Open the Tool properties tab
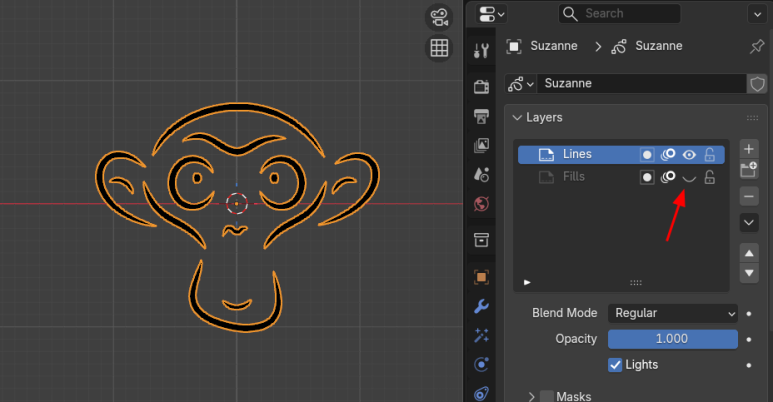 coord(481,50)
